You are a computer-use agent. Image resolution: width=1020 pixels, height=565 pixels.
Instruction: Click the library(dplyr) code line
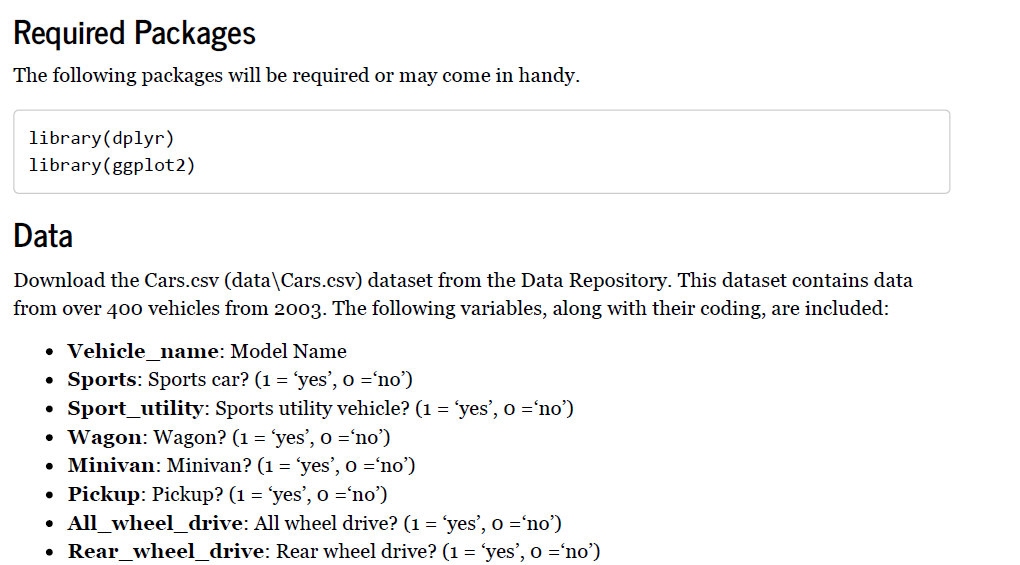pos(95,138)
